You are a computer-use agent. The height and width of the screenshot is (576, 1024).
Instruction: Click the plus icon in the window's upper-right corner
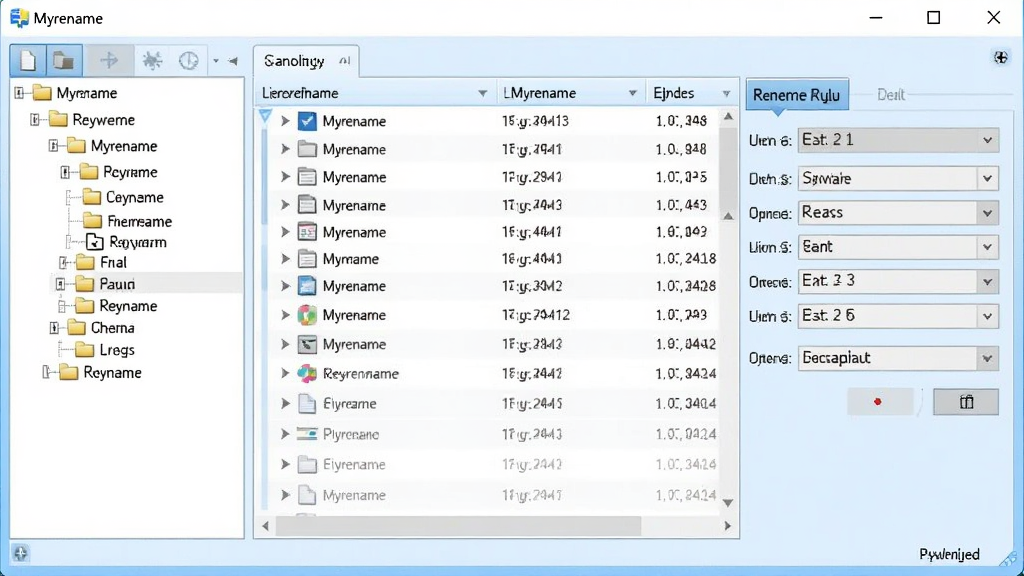[1000, 57]
